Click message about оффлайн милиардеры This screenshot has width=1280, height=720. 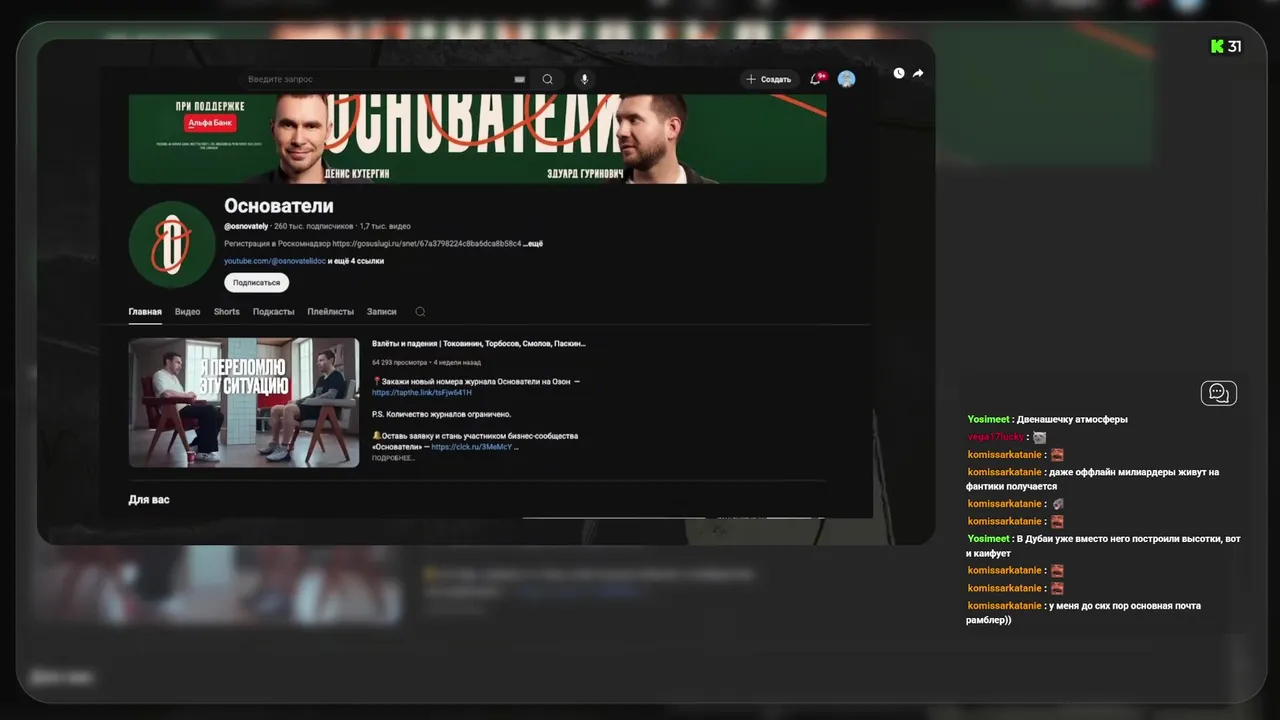(1092, 479)
